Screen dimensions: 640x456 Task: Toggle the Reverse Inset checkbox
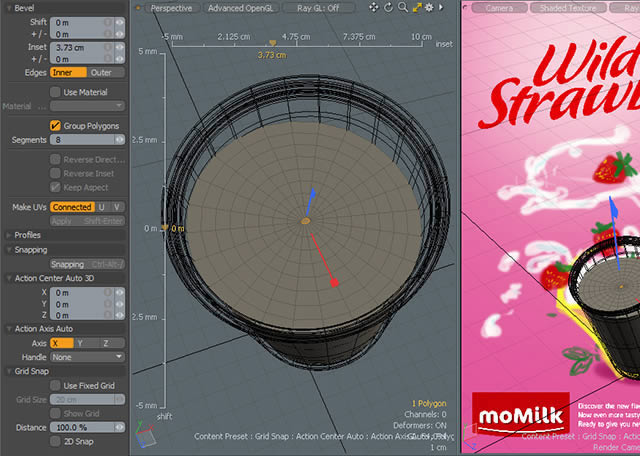[55, 174]
